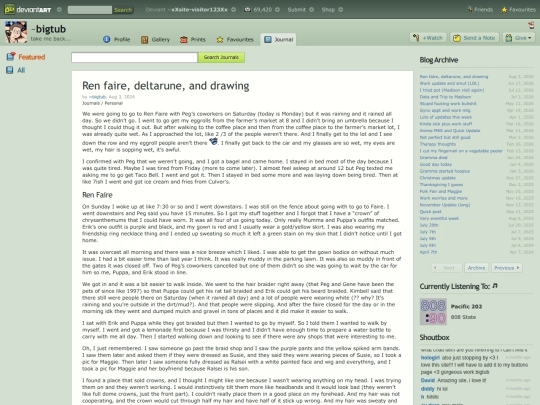Viewport: 540px width, 405px height.
Task: Open the Friends menu in the top bar
Action: point(480,10)
